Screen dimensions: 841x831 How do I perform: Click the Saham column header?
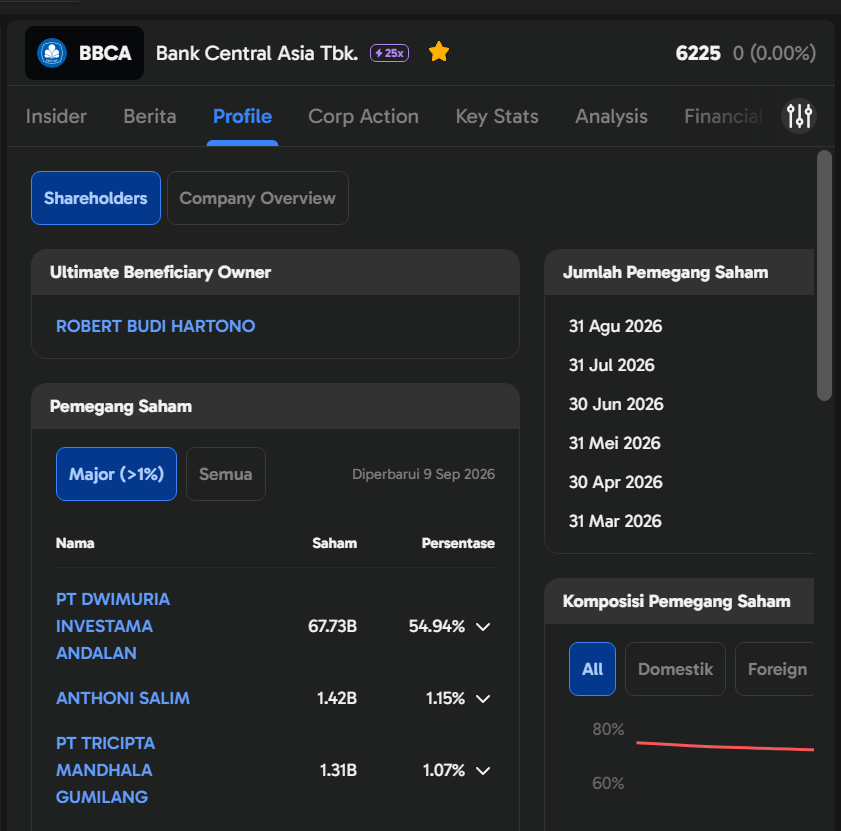click(335, 543)
